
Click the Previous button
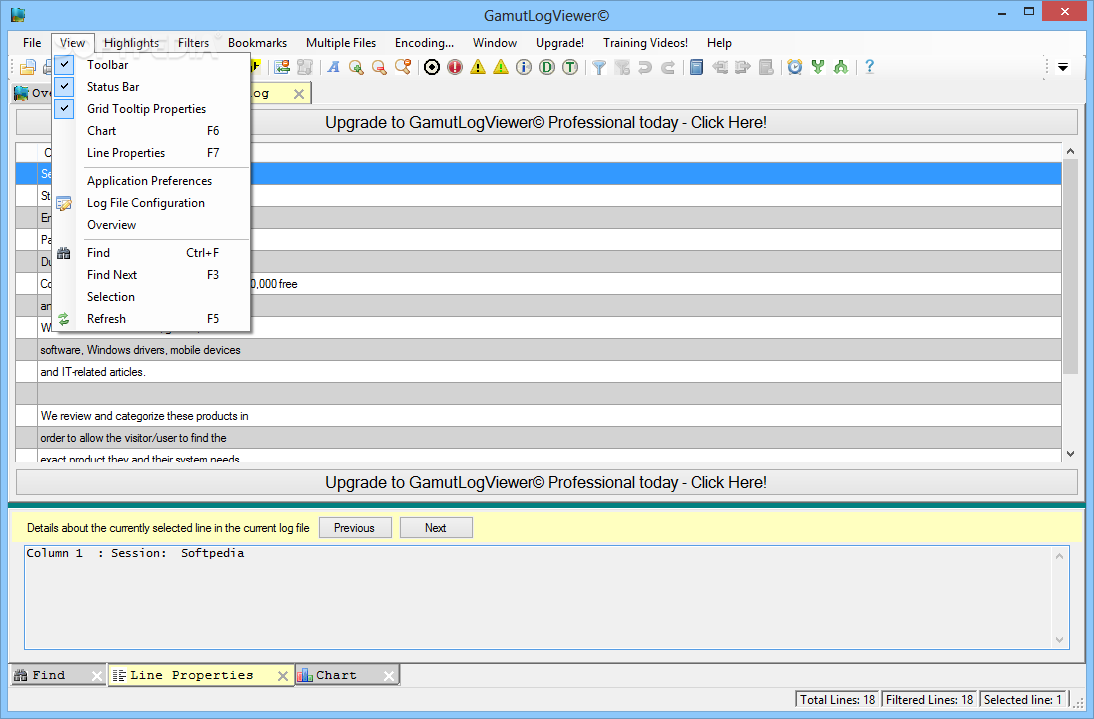(354, 528)
